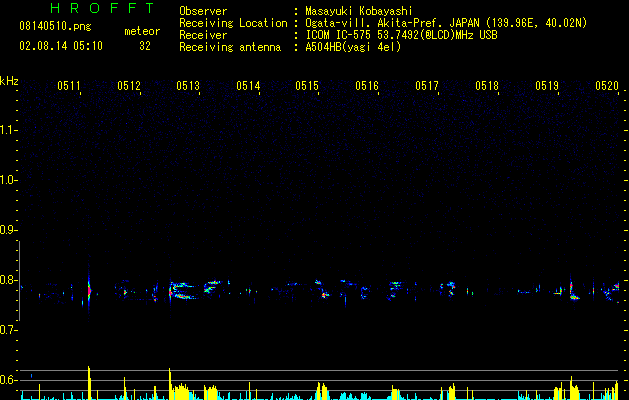
Task: Click the kHz axis unit label
Action: click(9, 81)
